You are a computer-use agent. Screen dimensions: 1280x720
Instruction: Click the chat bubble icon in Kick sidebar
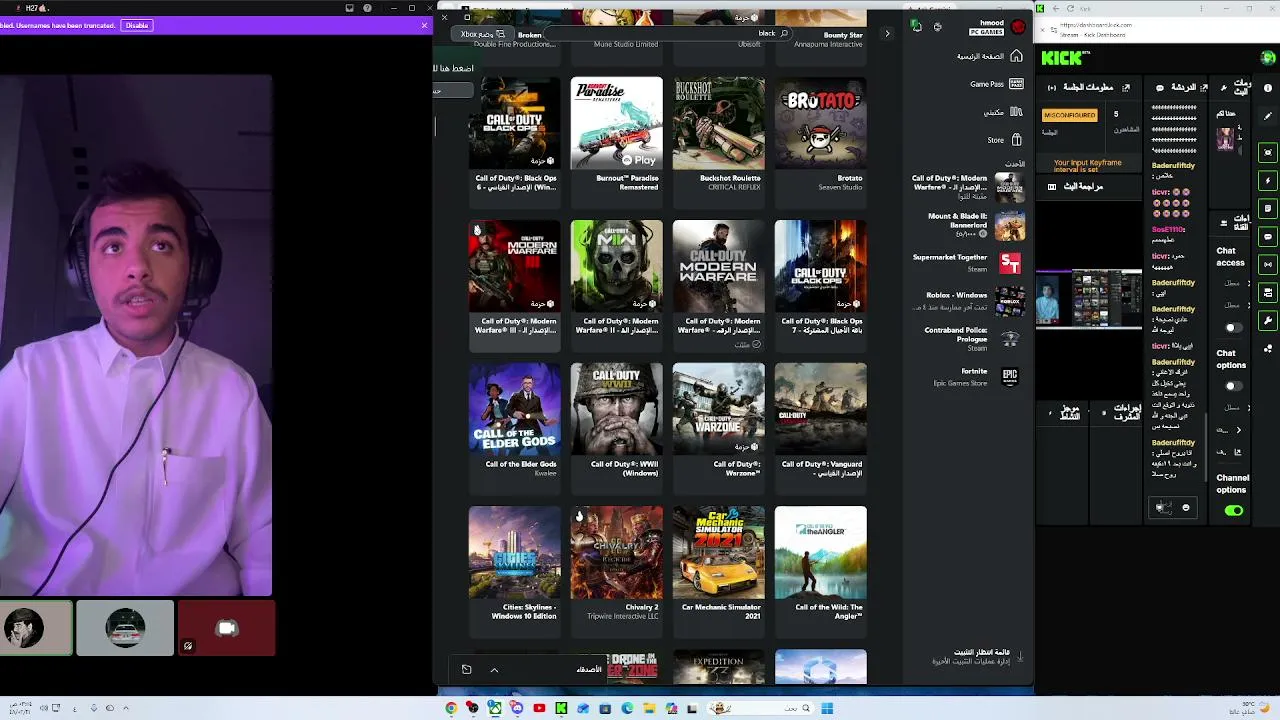[x=1268, y=237]
